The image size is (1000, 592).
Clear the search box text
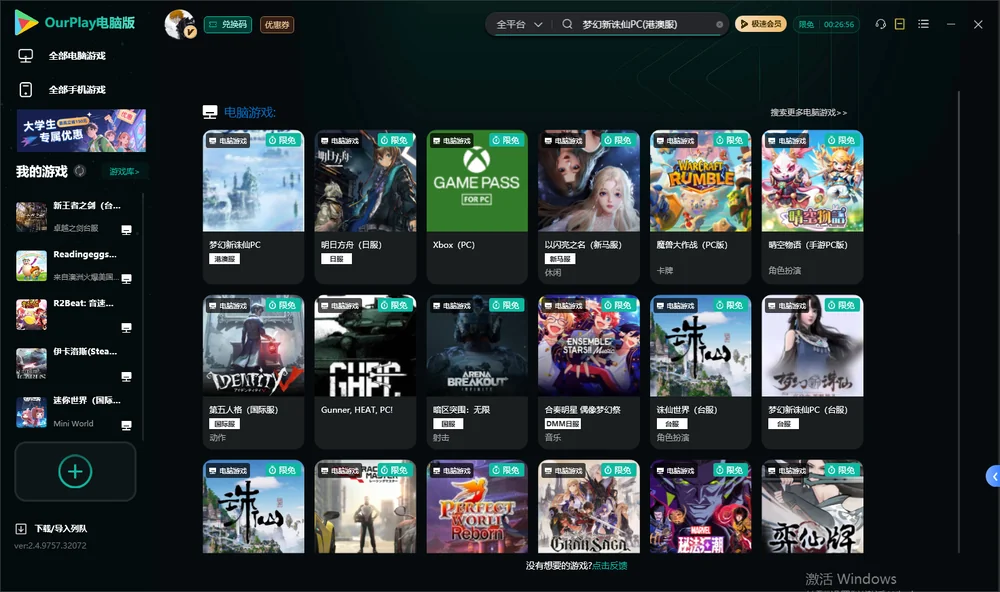pos(719,24)
